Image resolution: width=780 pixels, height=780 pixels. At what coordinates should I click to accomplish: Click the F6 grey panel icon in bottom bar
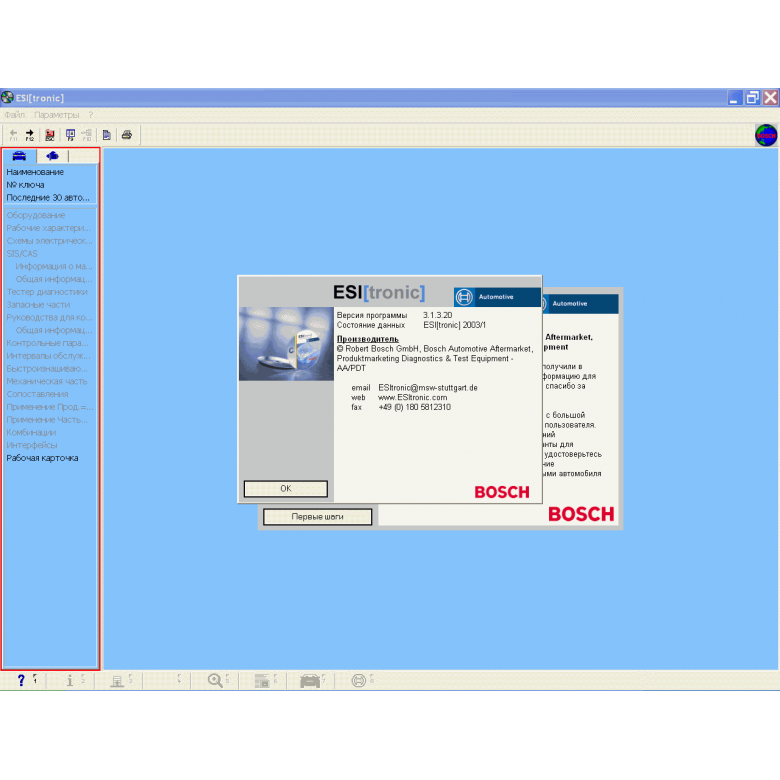tap(262, 680)
